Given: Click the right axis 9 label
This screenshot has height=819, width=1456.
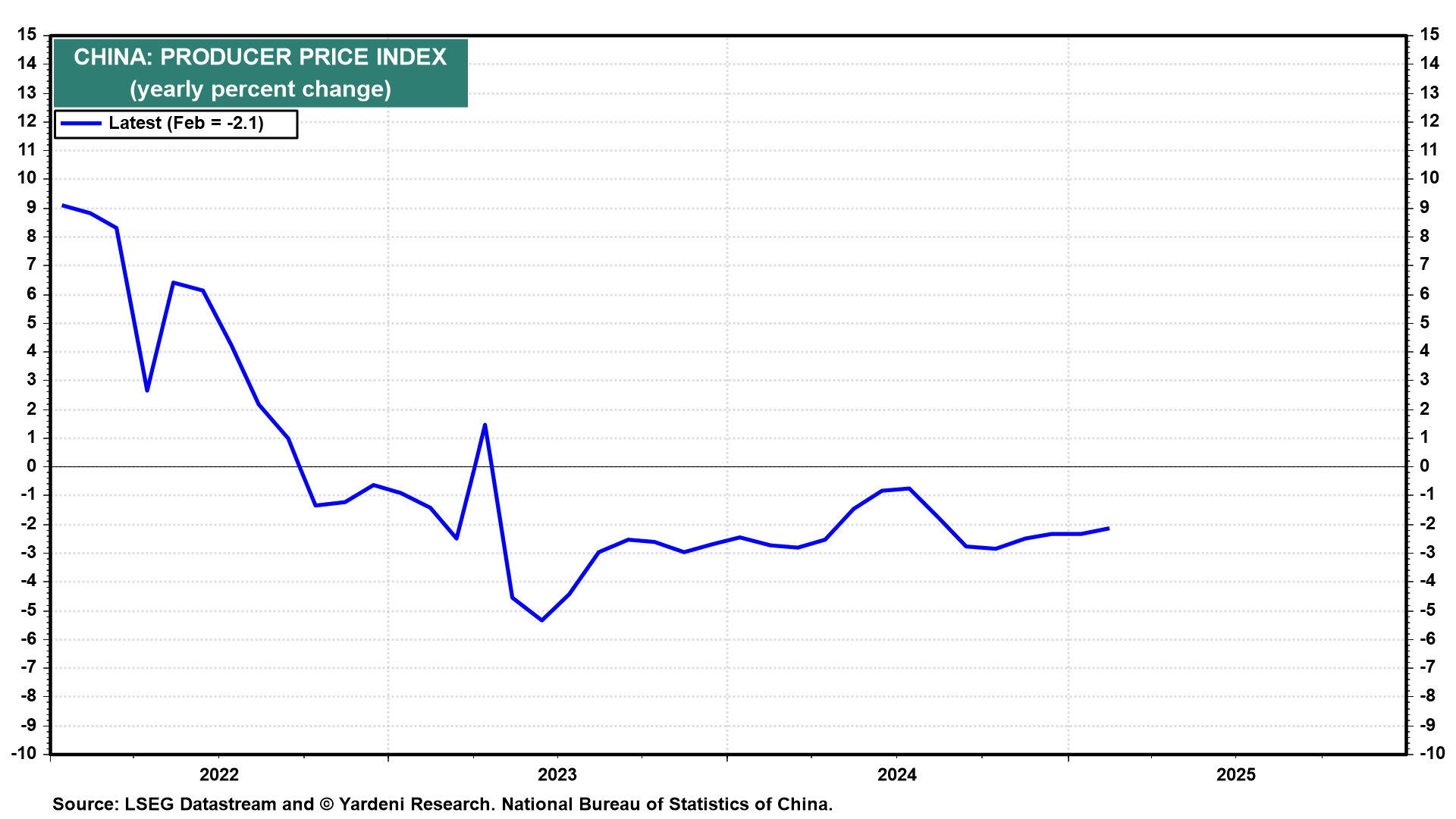Looking at the screenshot, I should pyautogui.click(x=1424, y=207).
